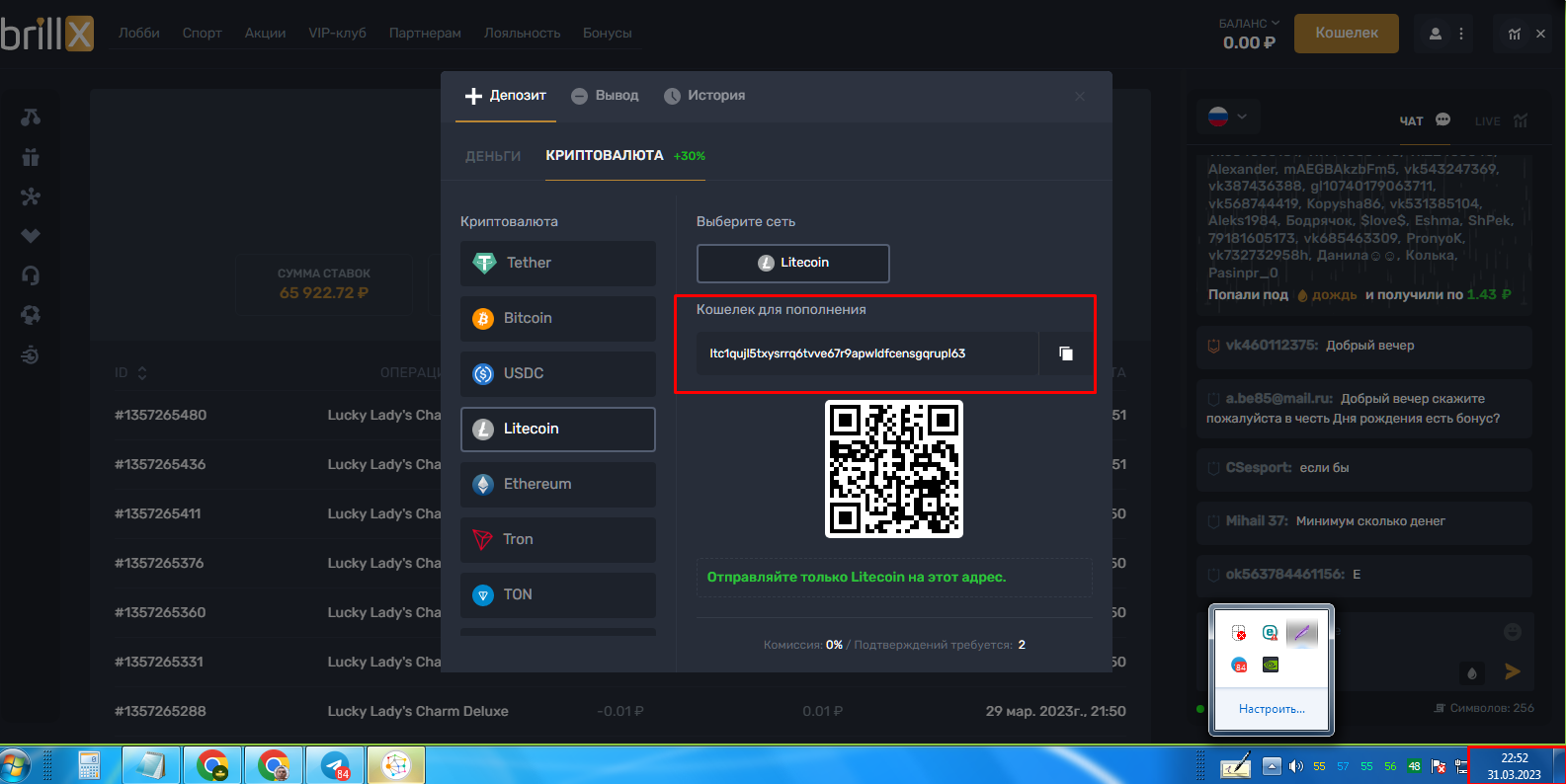Open Спорт in top navigation
1566x784 pixels.
202,33
